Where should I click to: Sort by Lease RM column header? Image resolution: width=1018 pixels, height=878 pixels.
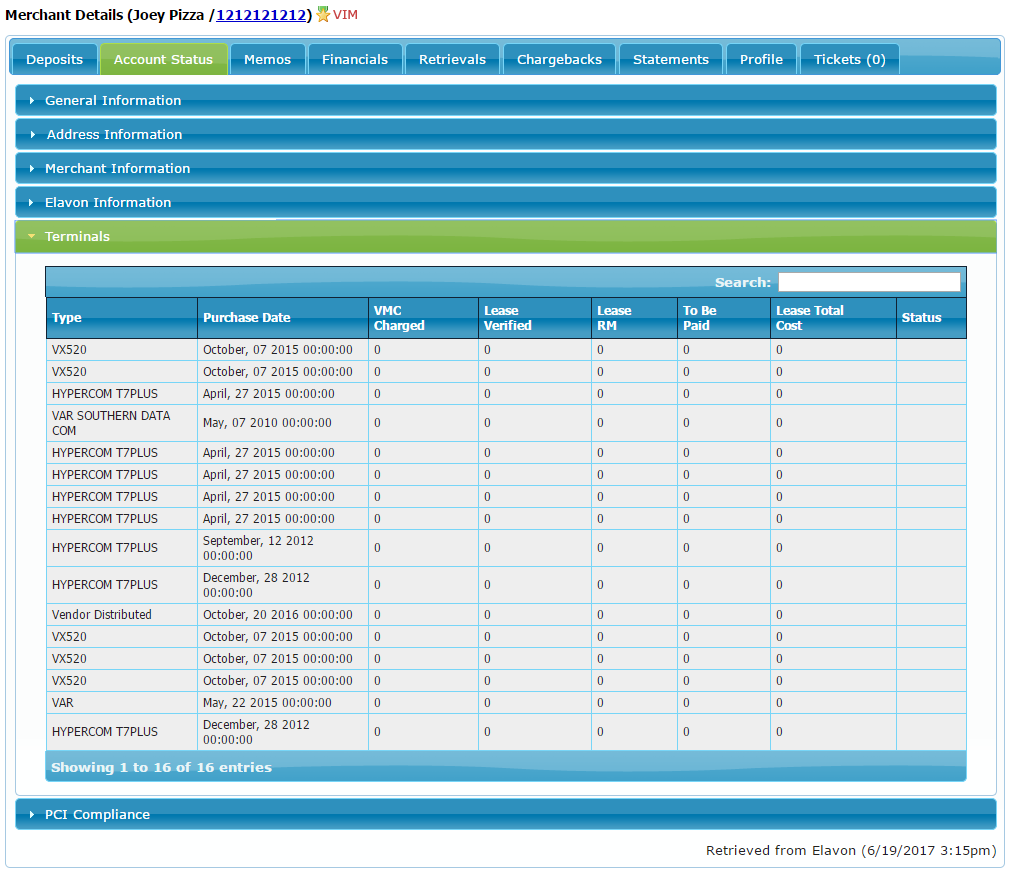[x=634, y=318]
